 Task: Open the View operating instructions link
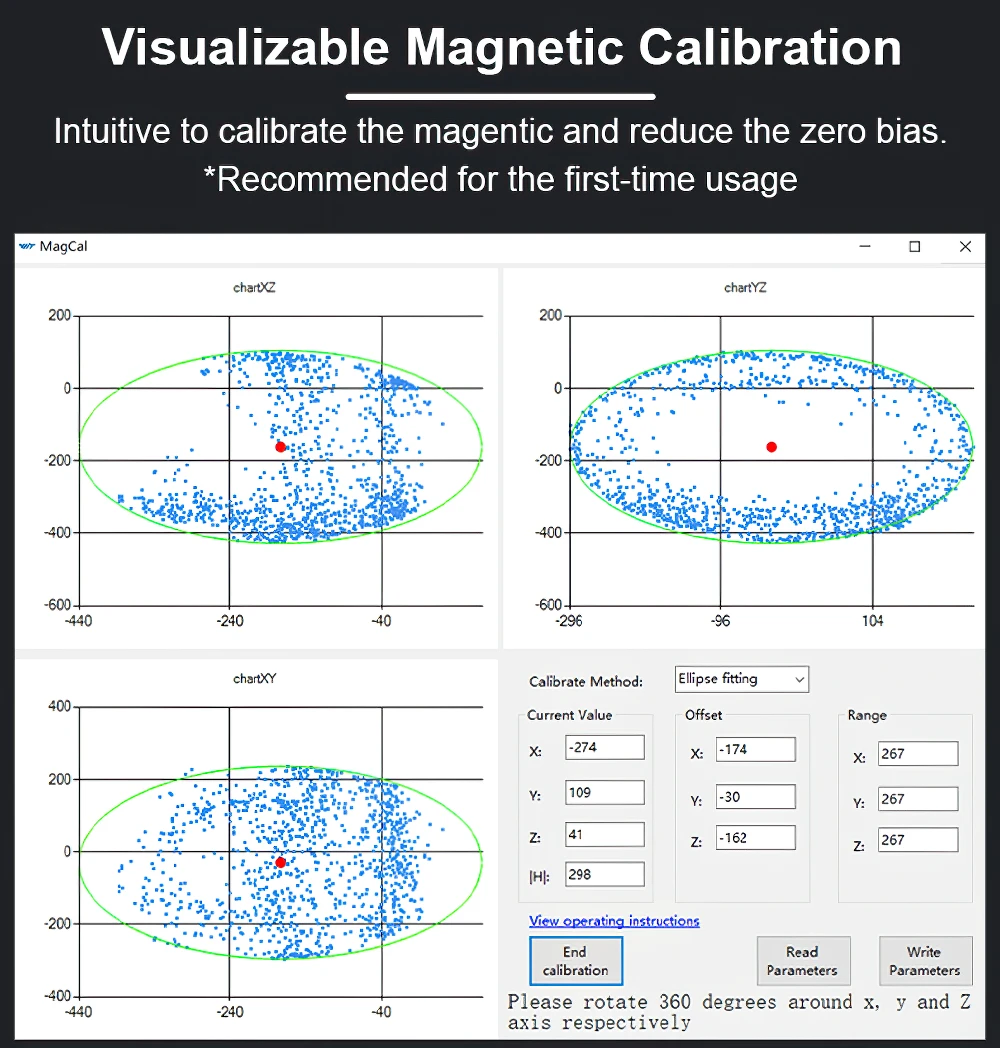pos(614,921)
